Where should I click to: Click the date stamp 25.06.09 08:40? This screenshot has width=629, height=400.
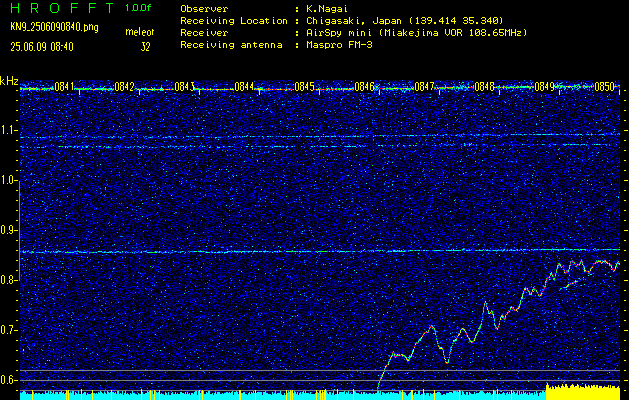(42, 47)
